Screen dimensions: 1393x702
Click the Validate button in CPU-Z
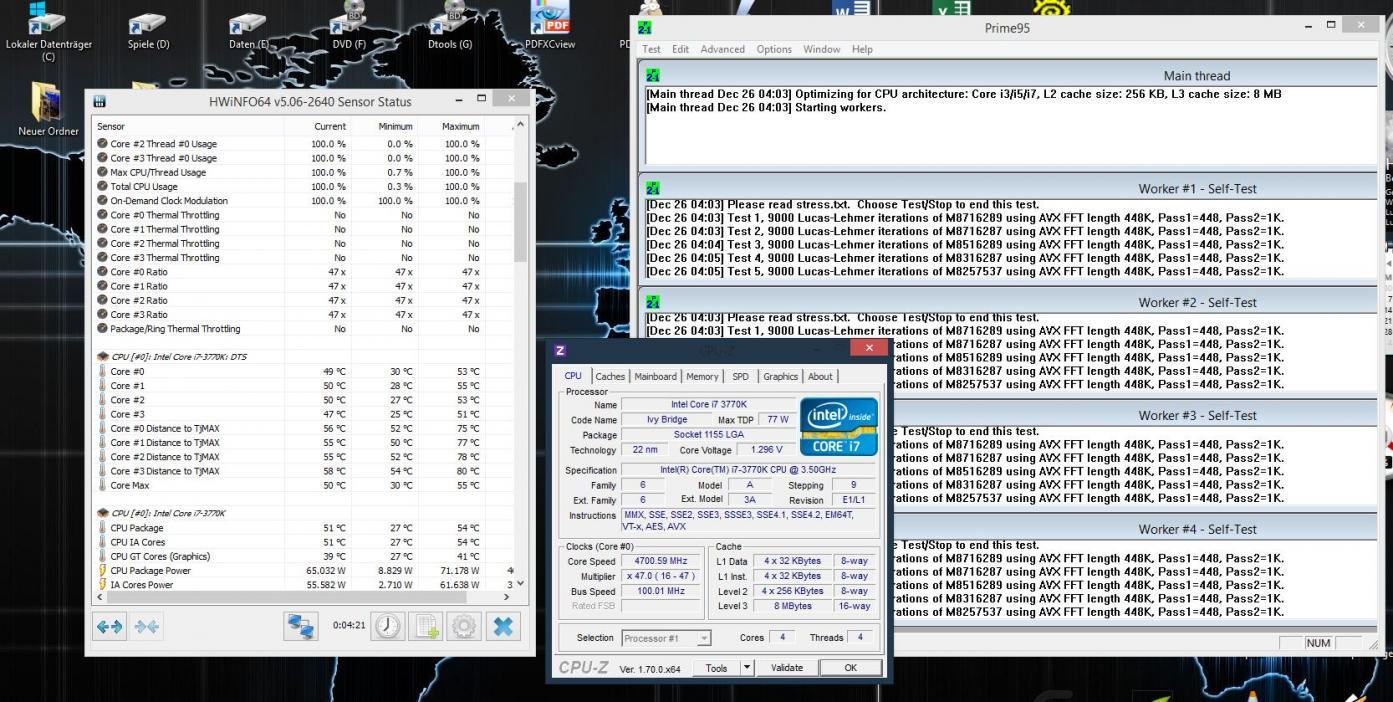pyautogui.click(x=787, y=668)
